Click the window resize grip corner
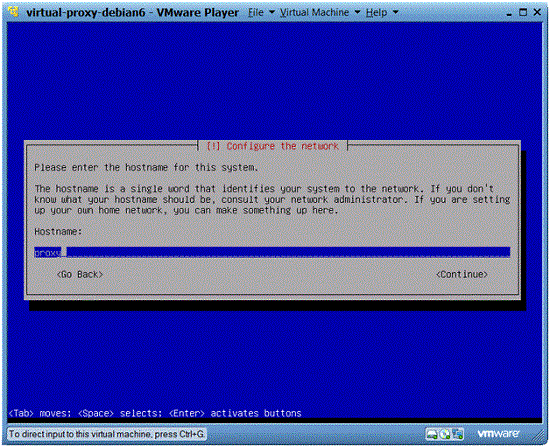 click(539, 436)
